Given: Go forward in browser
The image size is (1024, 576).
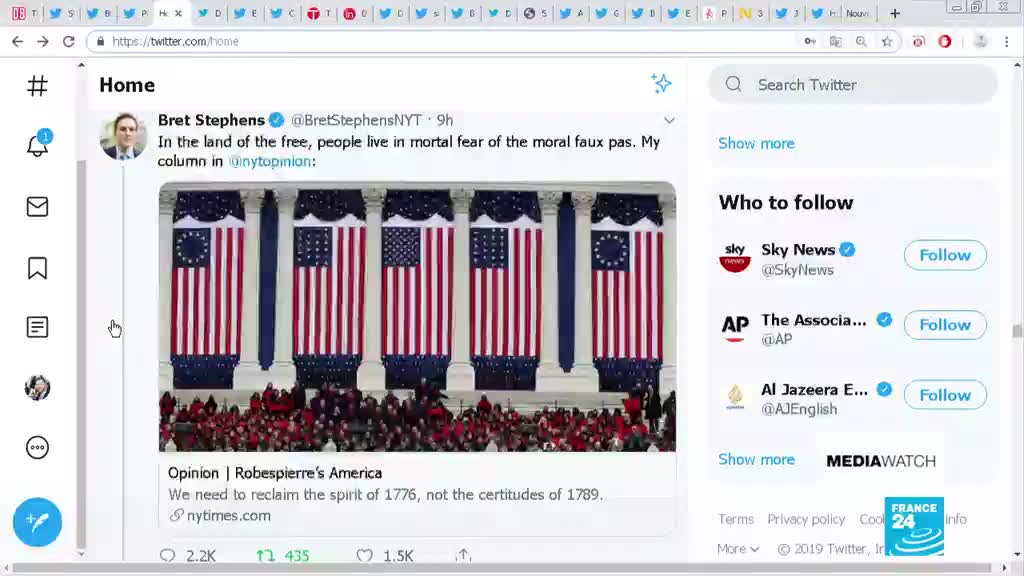Looking at the screenshot, I should [x=42, y=41].
